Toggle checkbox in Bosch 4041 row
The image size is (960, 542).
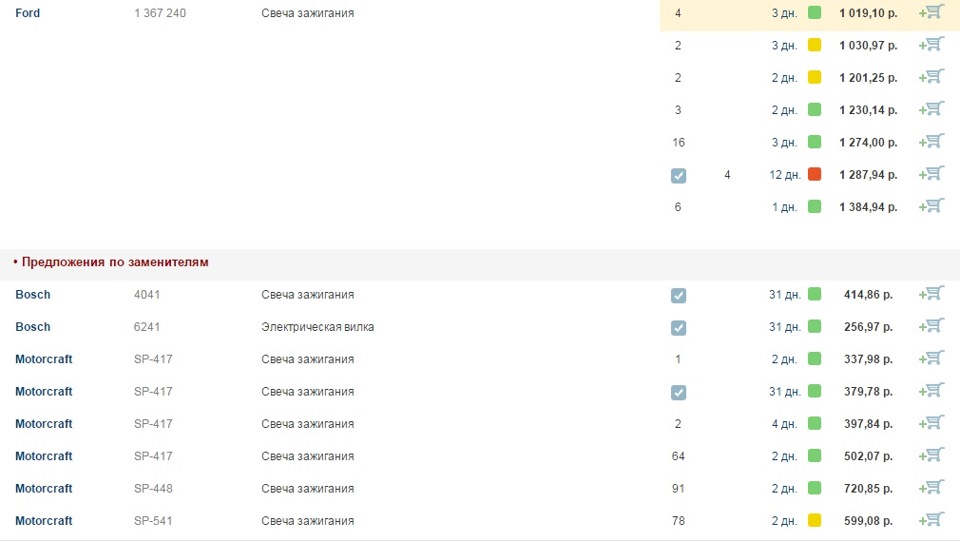678,295
